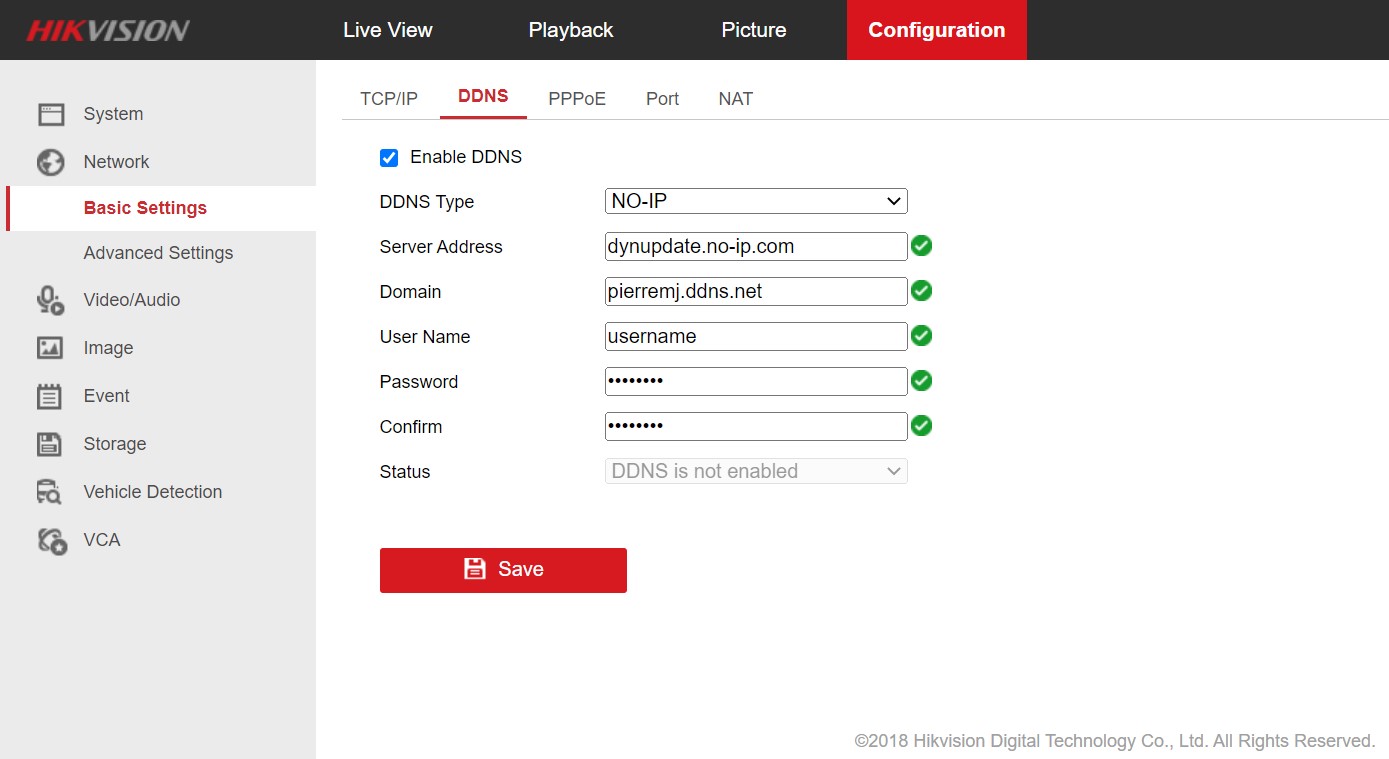Click the Image picture icon
The width and height of the screenshot is (1389, 759).
[50, 348]
